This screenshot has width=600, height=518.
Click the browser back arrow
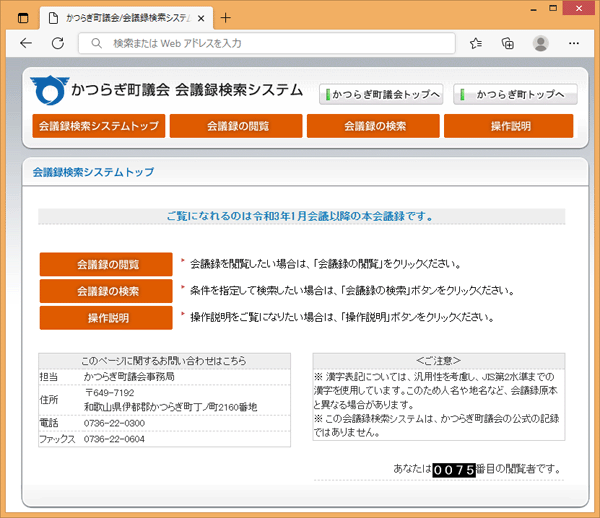tap(26, 44)
